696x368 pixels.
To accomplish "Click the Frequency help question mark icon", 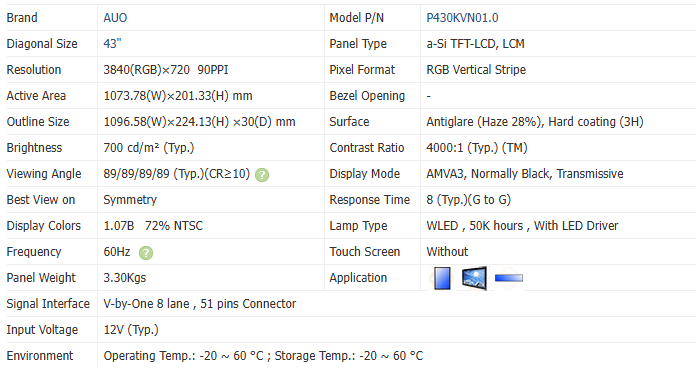I will click(146, 253).
